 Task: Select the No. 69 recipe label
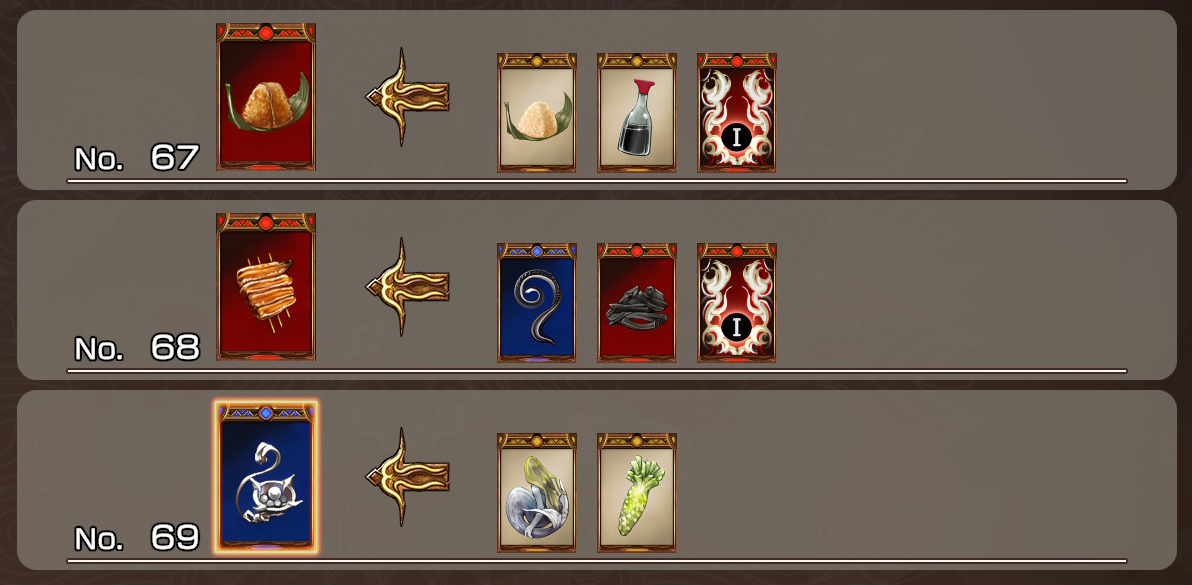(137, 538)
